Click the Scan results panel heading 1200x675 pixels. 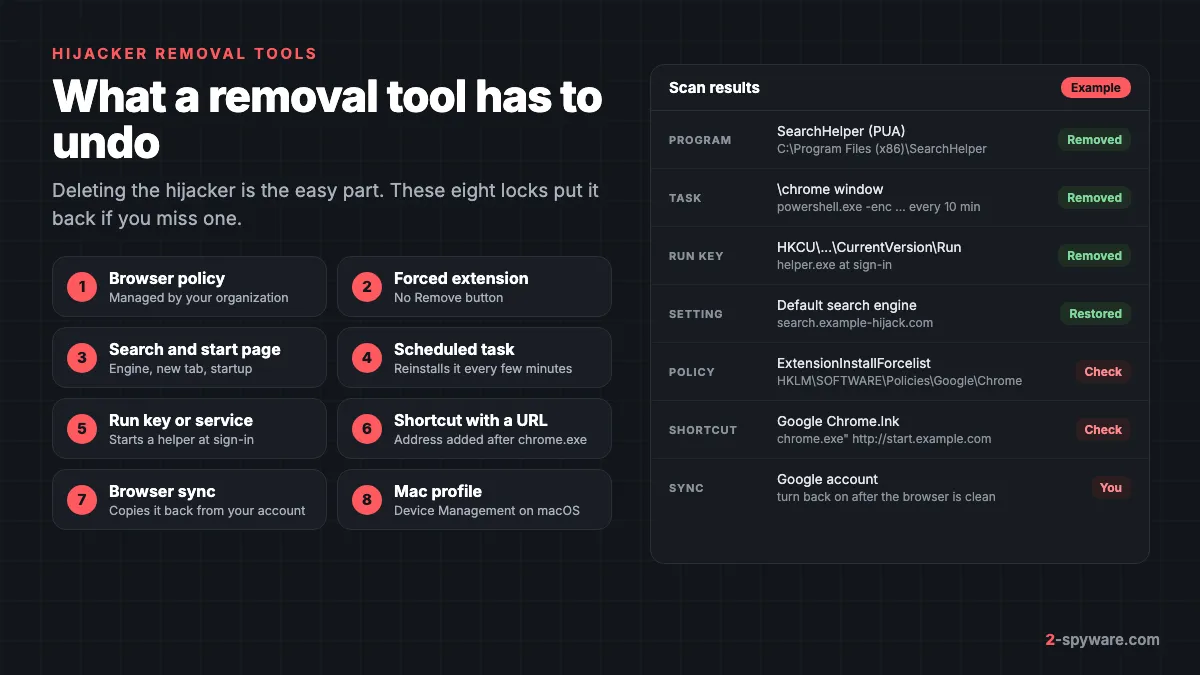click(x=714, y=88)
